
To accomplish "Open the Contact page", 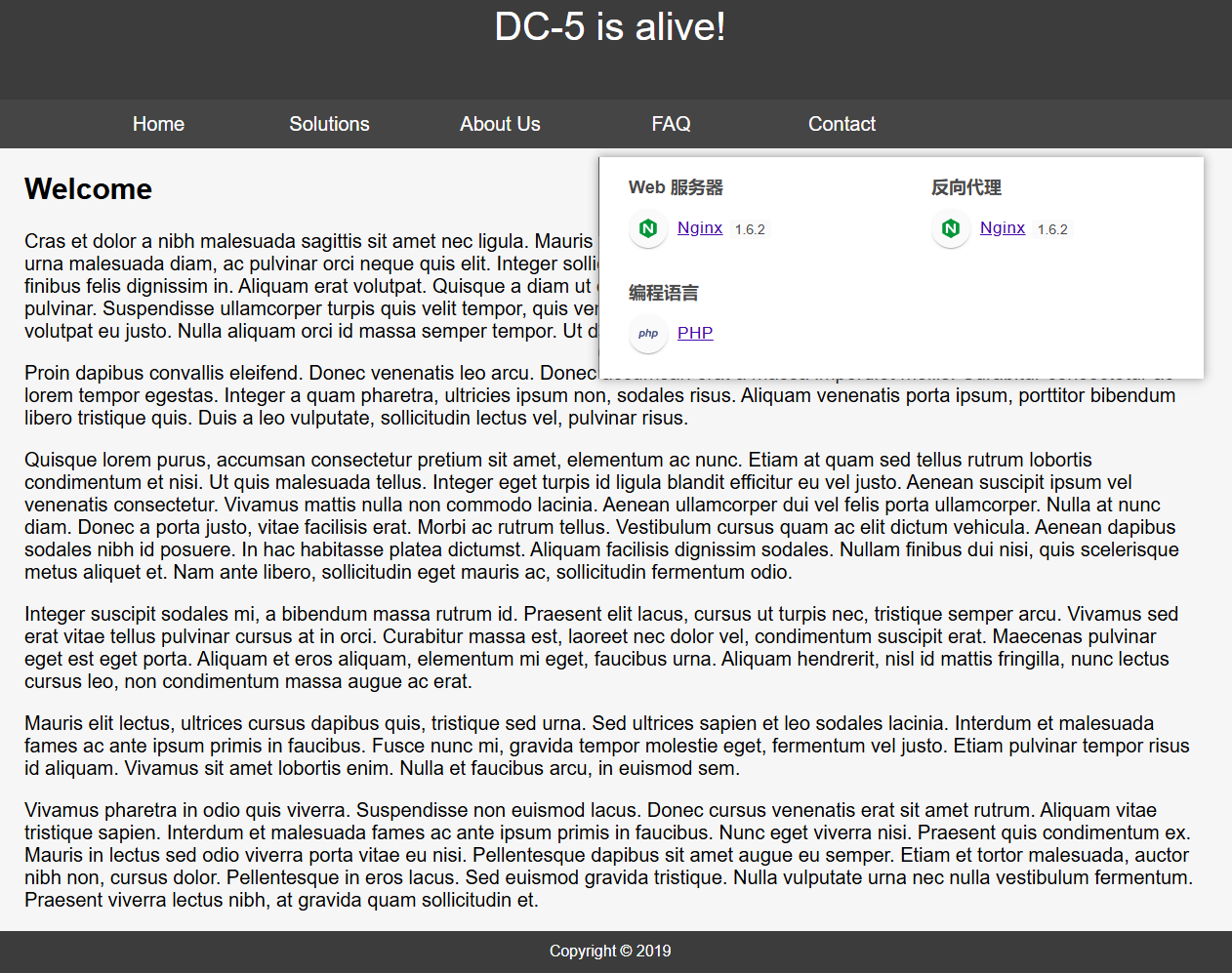I will click(x=842, y=124).
